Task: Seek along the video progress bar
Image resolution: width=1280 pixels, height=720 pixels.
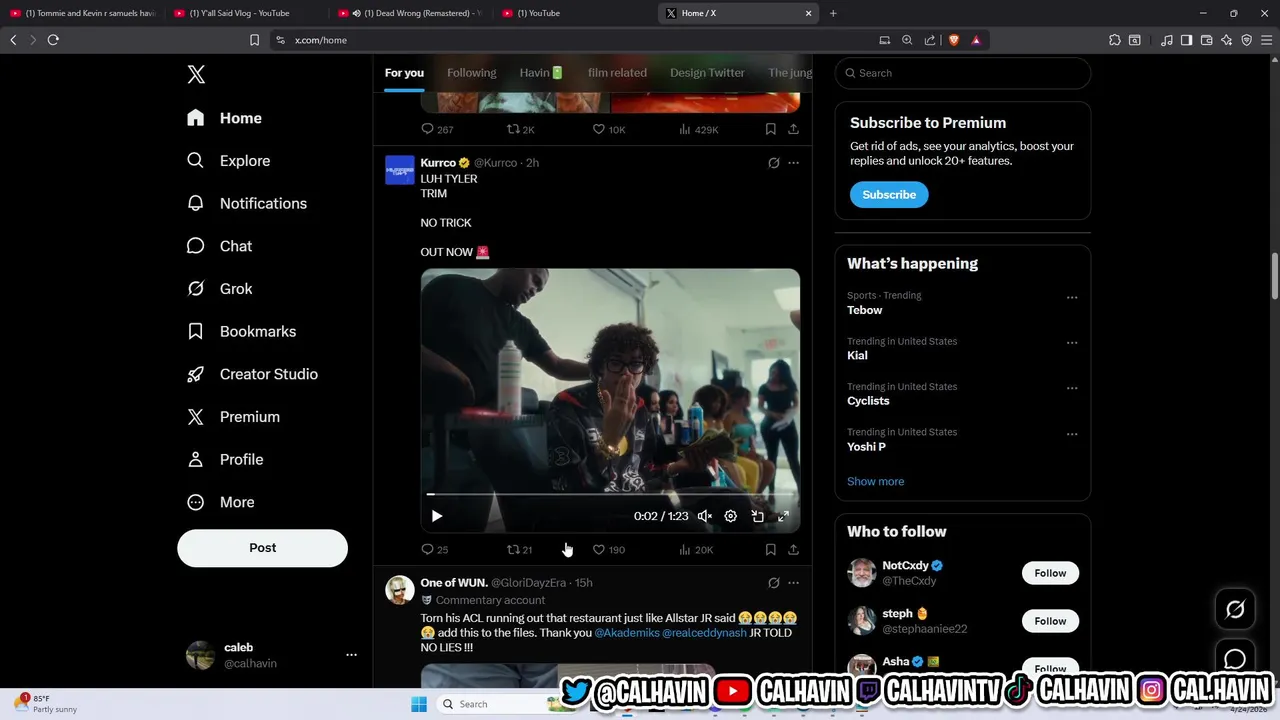Action: click(x=610, y=494)
